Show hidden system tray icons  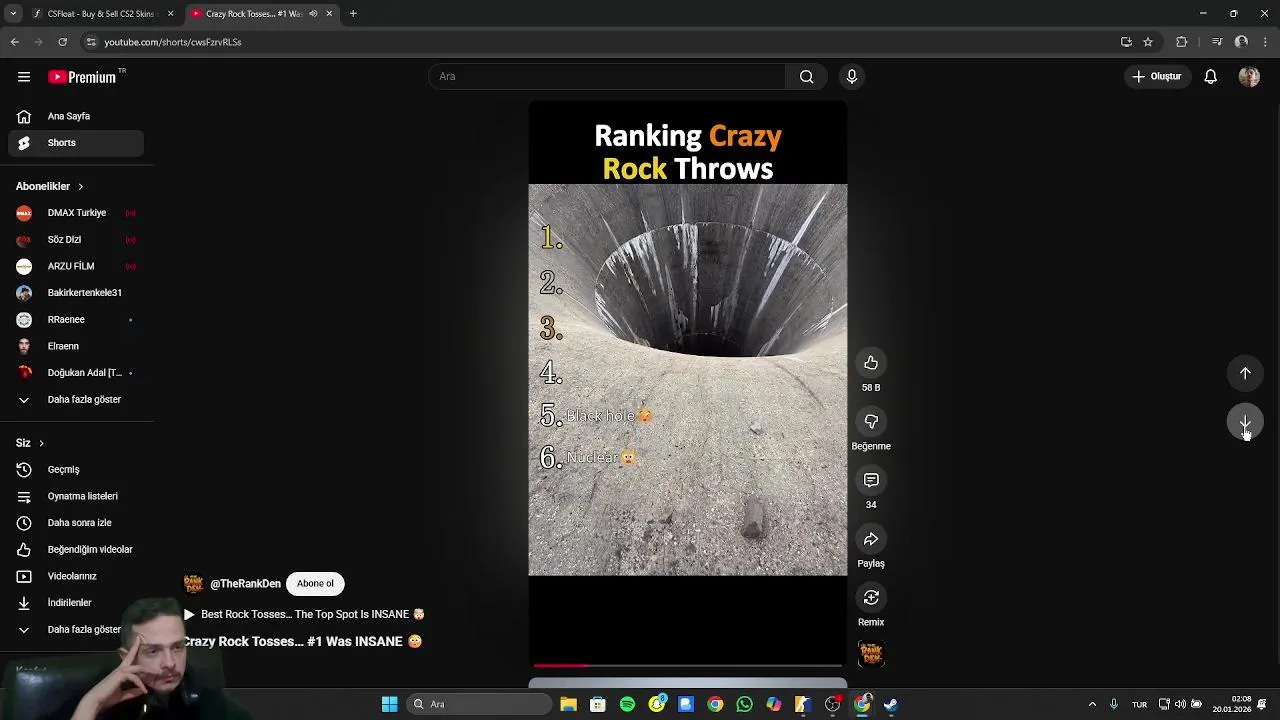(1092, 704)
